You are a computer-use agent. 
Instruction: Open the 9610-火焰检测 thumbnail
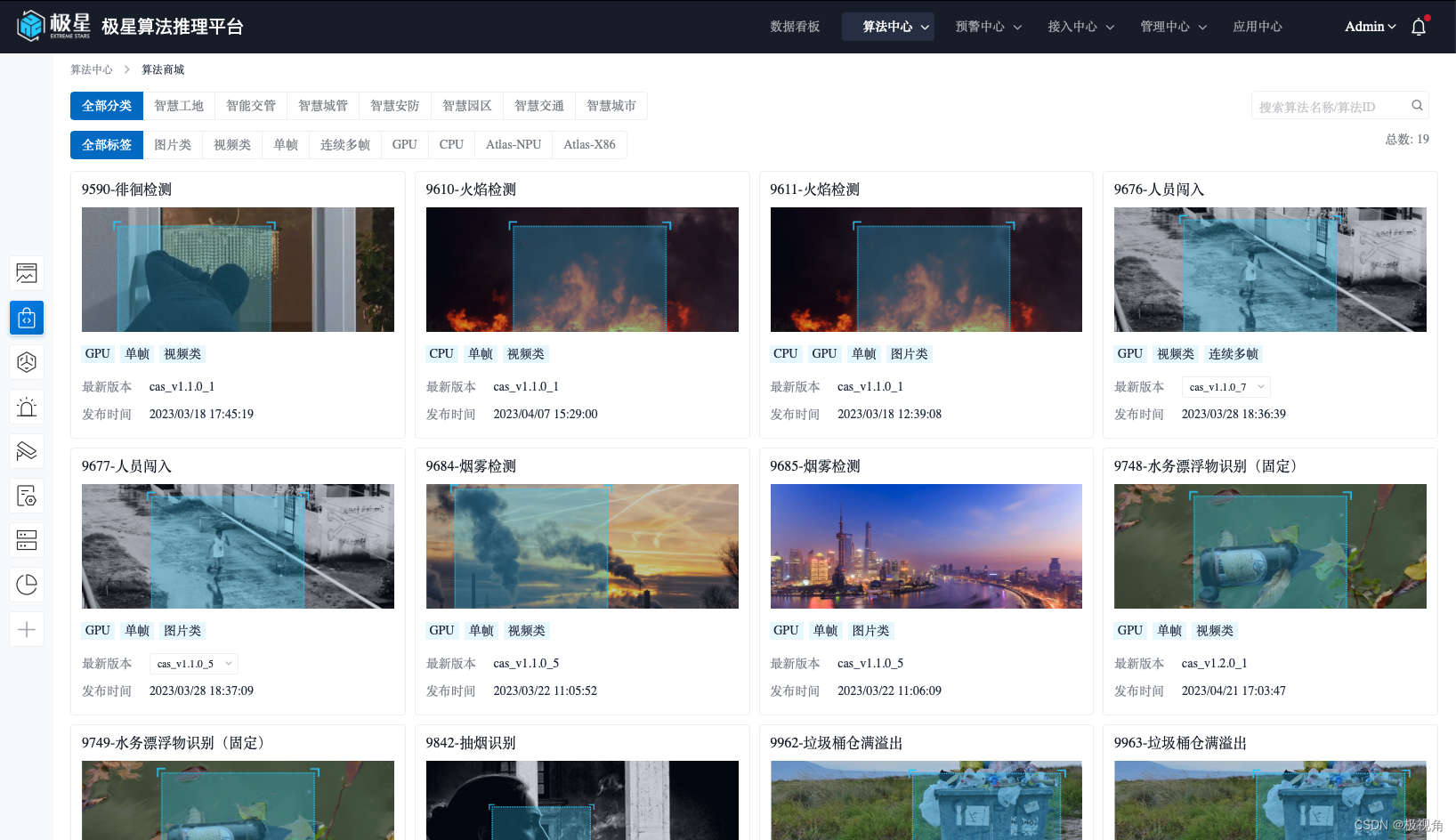[582, 270]
